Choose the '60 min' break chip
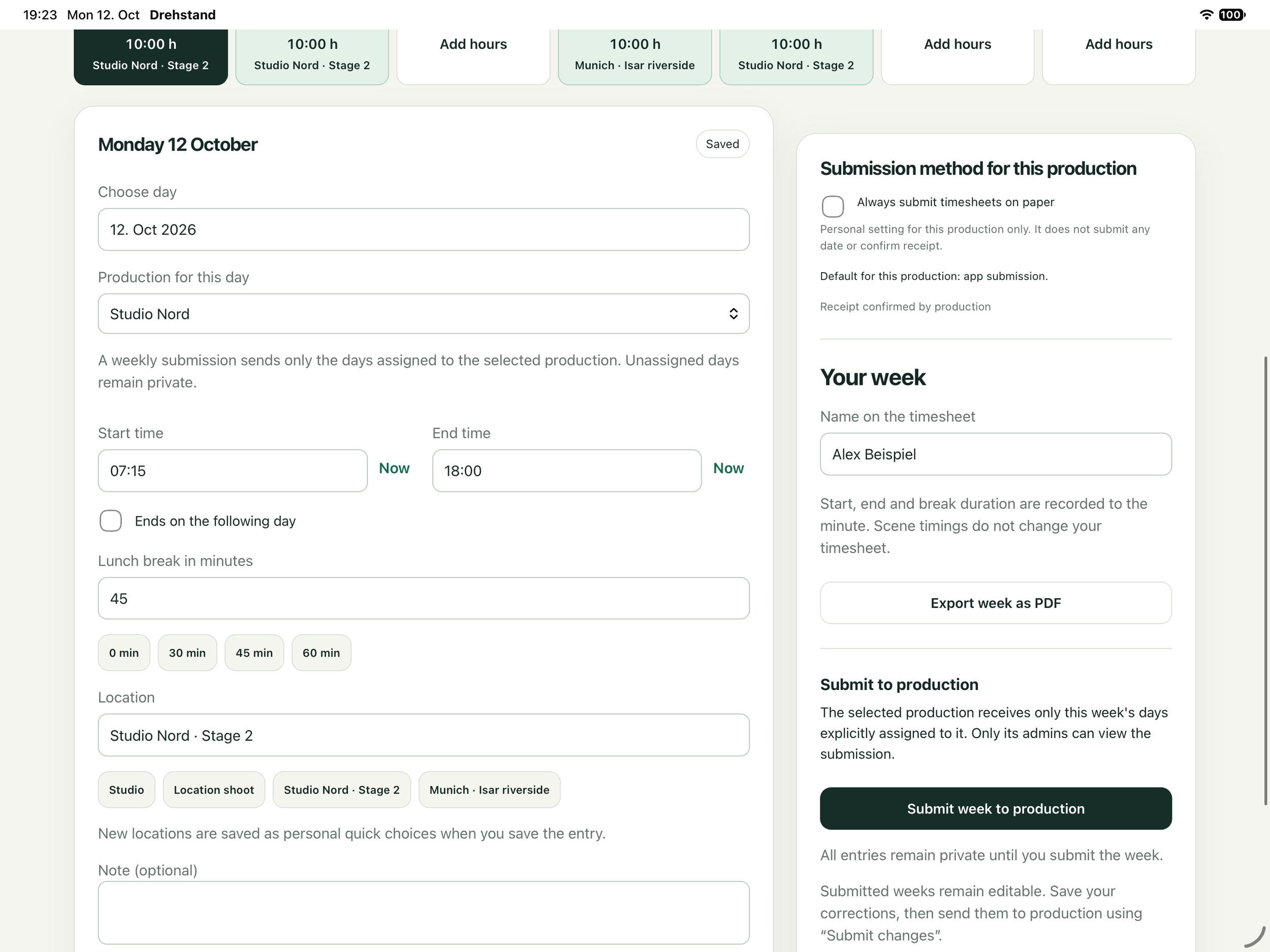The image size is (1270, 952). [x=321, y=652]
